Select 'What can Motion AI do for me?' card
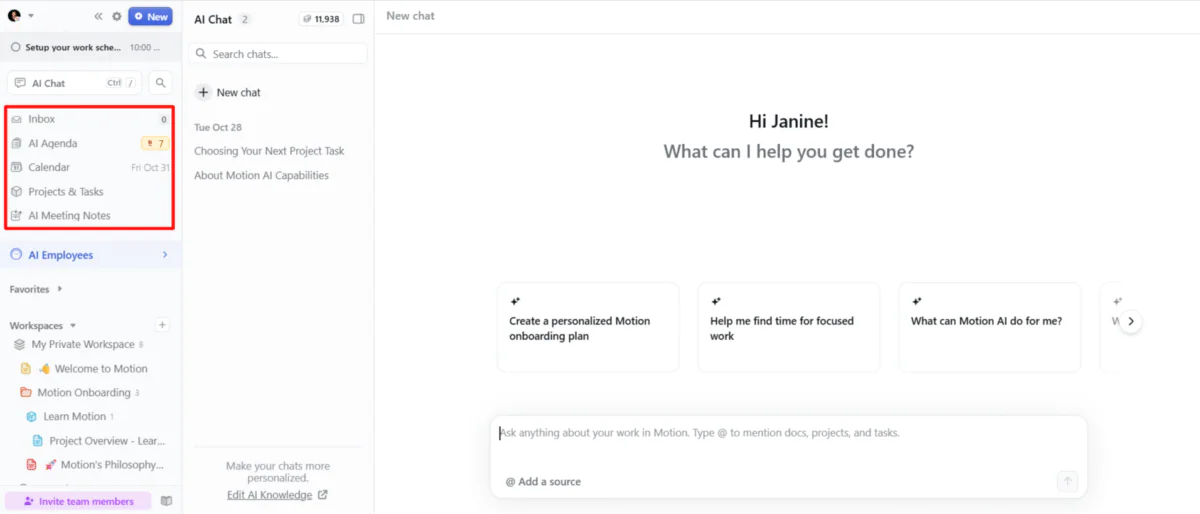This screenshot has height=514, width=1200. (x=990, y=327)
